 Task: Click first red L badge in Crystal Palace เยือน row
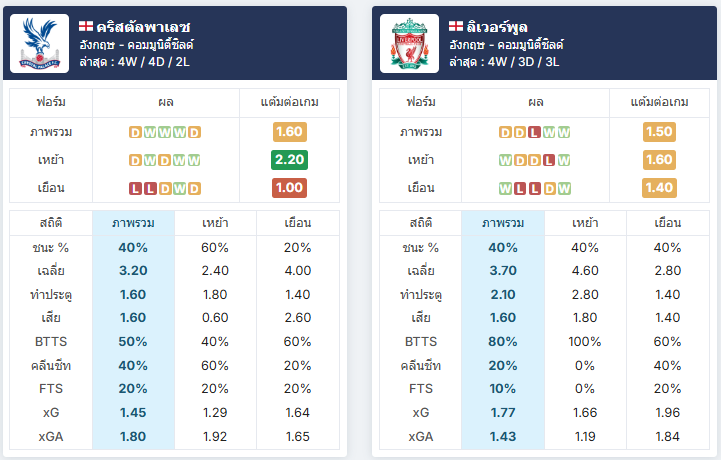135,189
